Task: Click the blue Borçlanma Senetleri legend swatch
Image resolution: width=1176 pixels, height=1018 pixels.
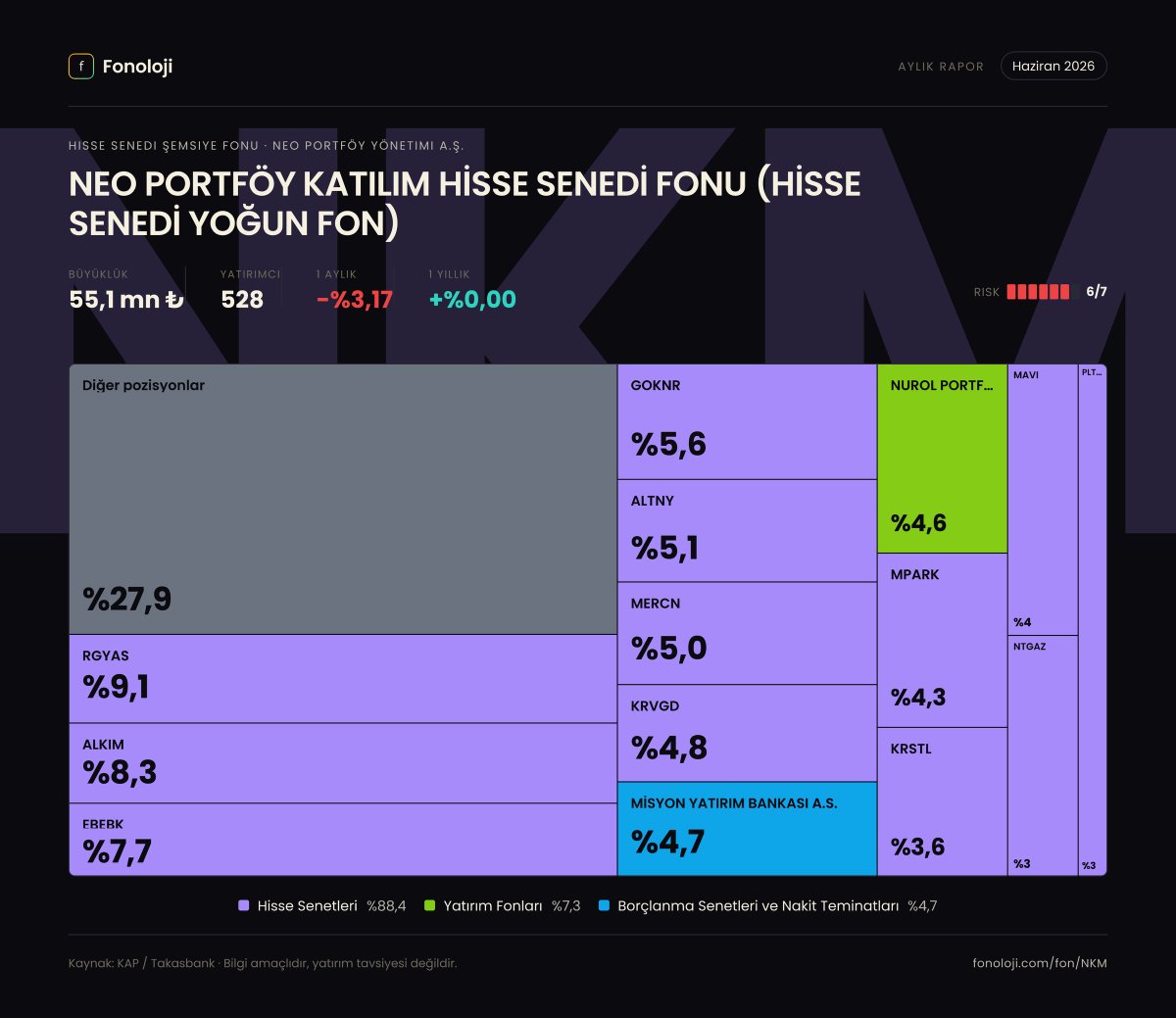Action: [604, 906]
